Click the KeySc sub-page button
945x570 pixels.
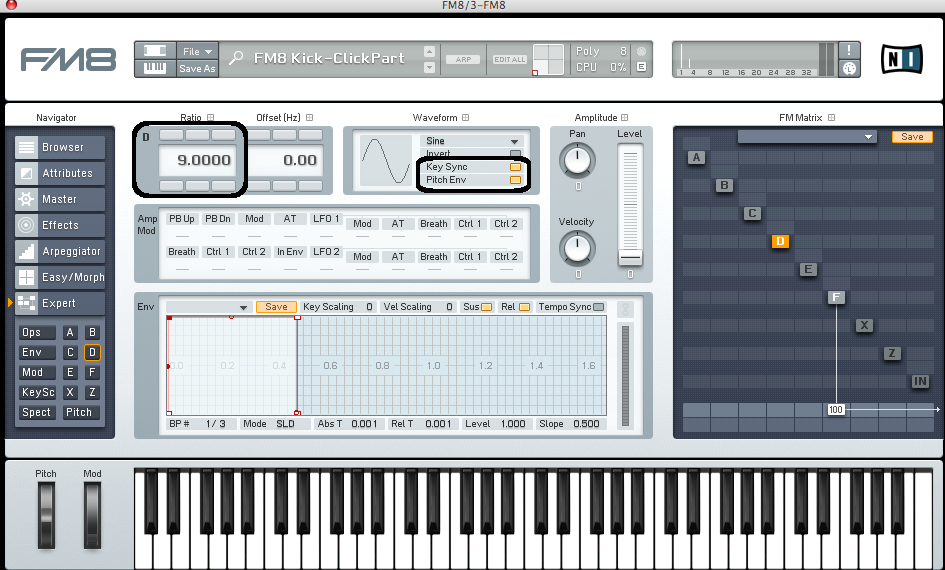(37, 392)
